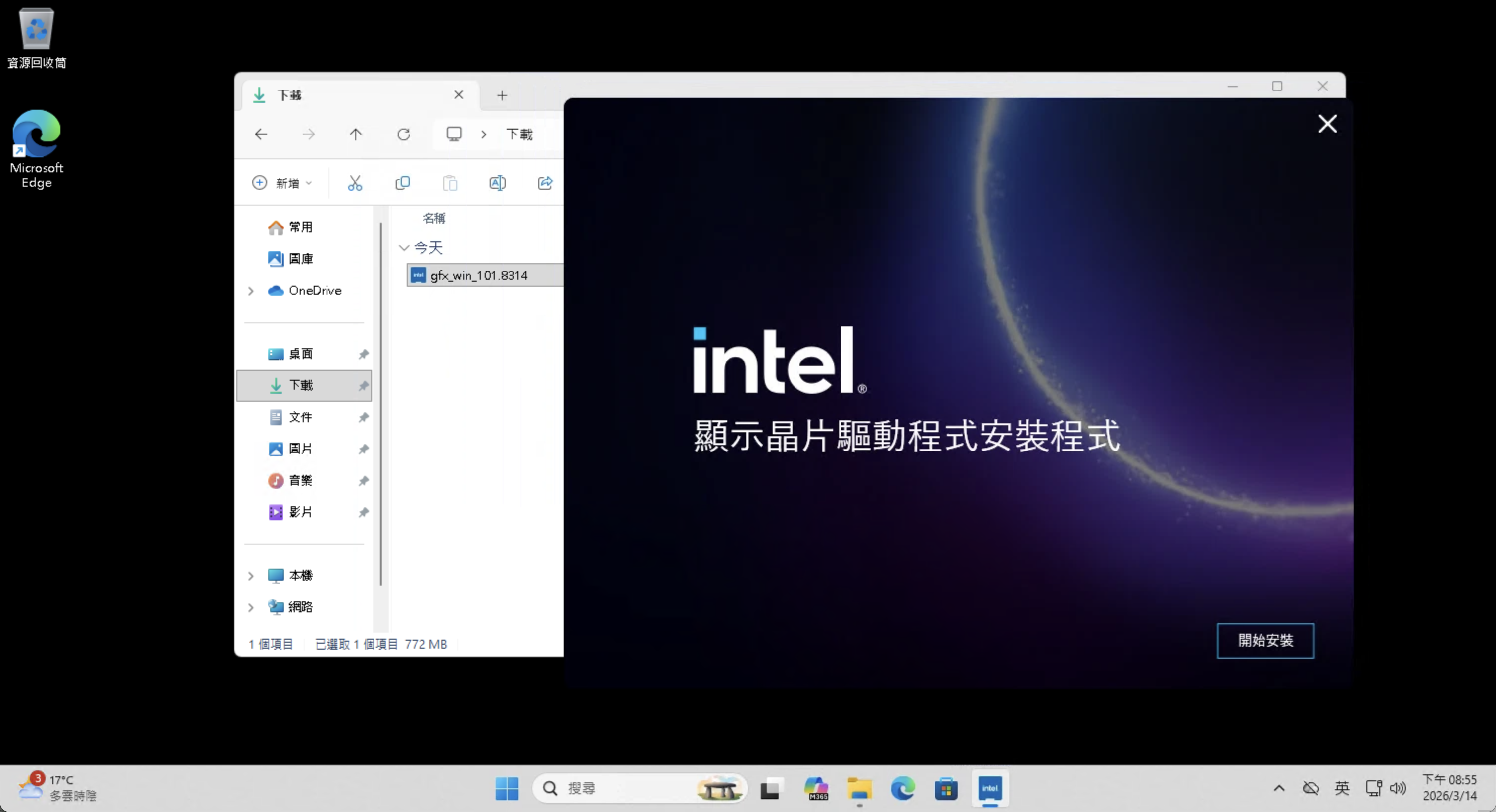Open the Intel app on taskbar

989,788
